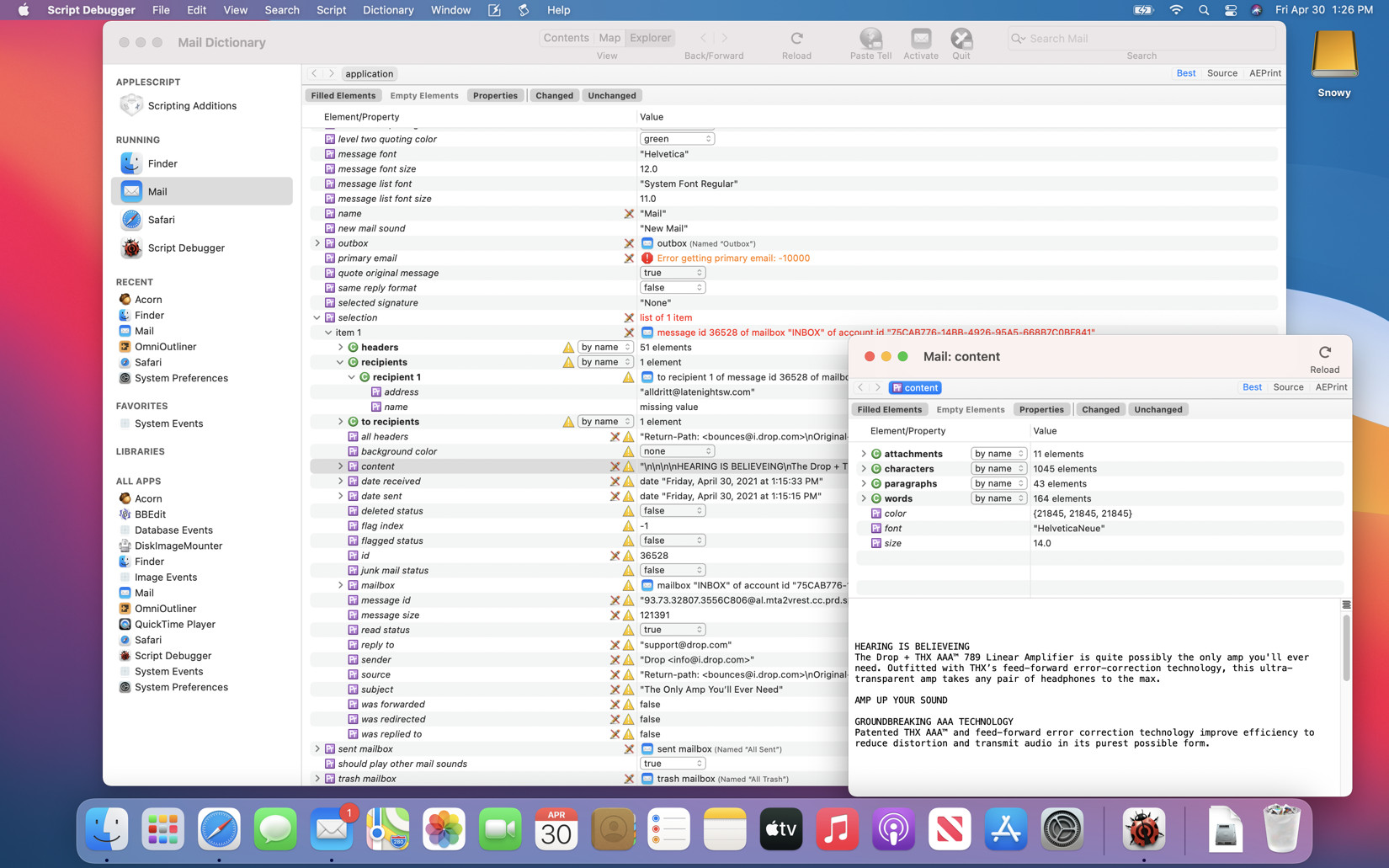Click Spotlight search icon in menu bar

click(x=1204, y=10)
